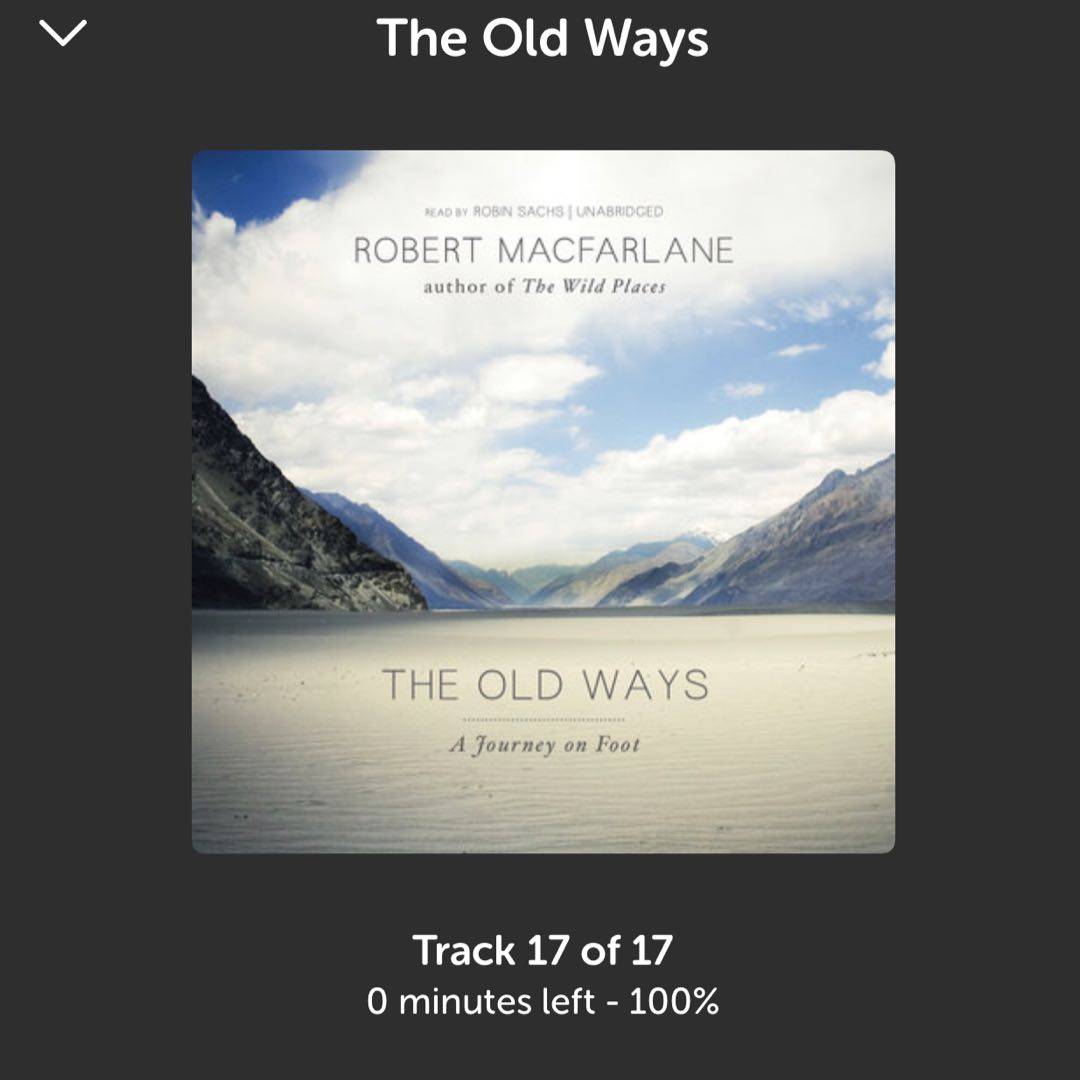
Task: Open the audiobook cover artwork
Action: coord(543,501)
